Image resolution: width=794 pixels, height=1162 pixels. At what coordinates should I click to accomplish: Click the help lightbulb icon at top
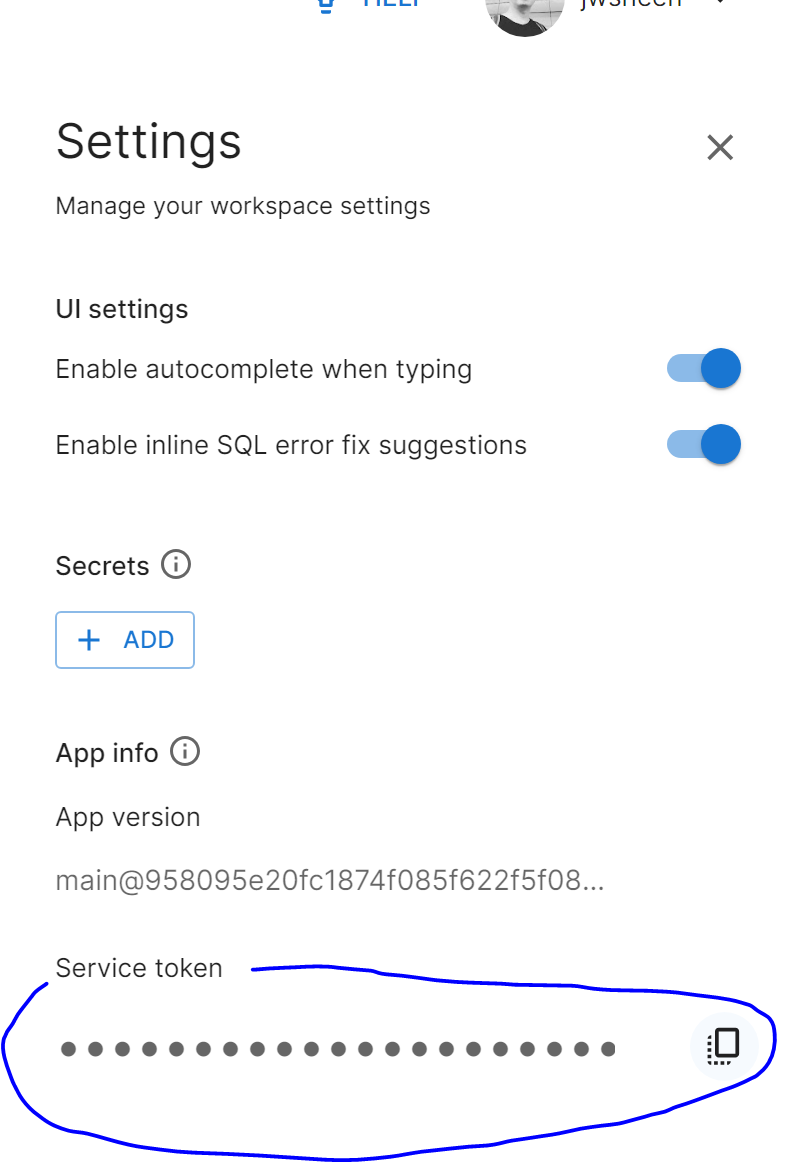coord(325,6)
